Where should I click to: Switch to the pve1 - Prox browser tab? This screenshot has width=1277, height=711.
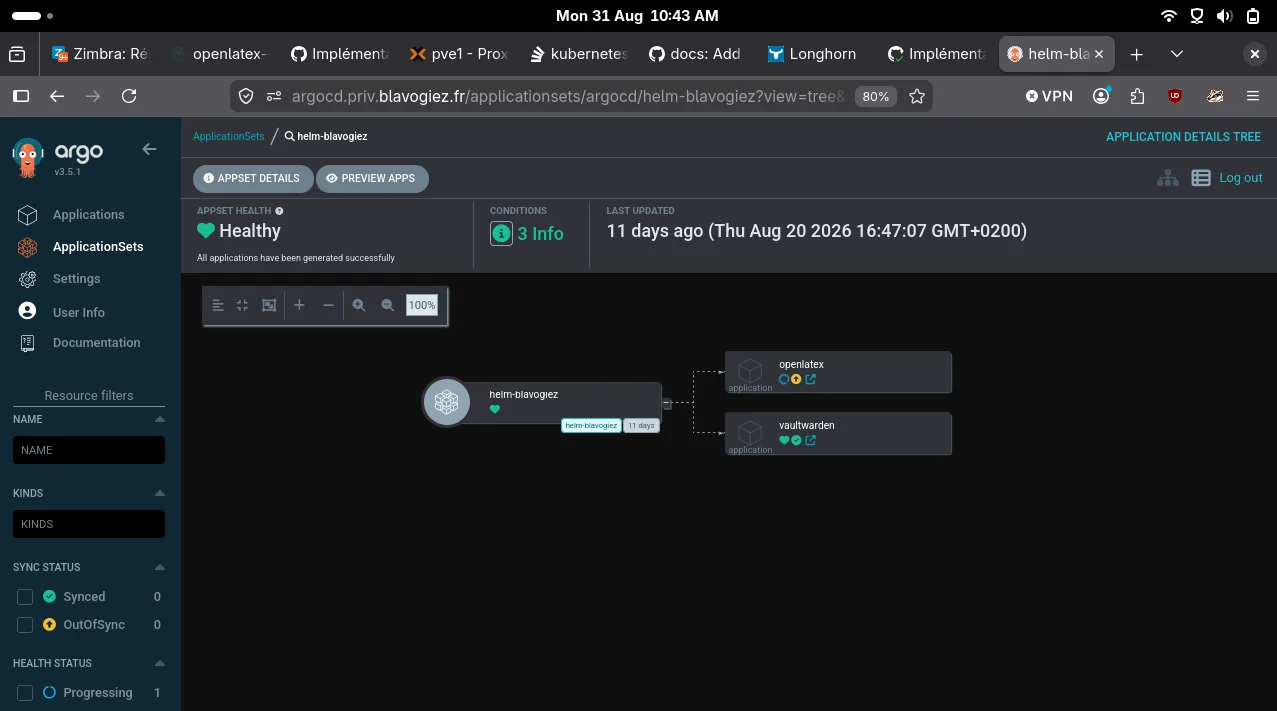pos(459,54)
